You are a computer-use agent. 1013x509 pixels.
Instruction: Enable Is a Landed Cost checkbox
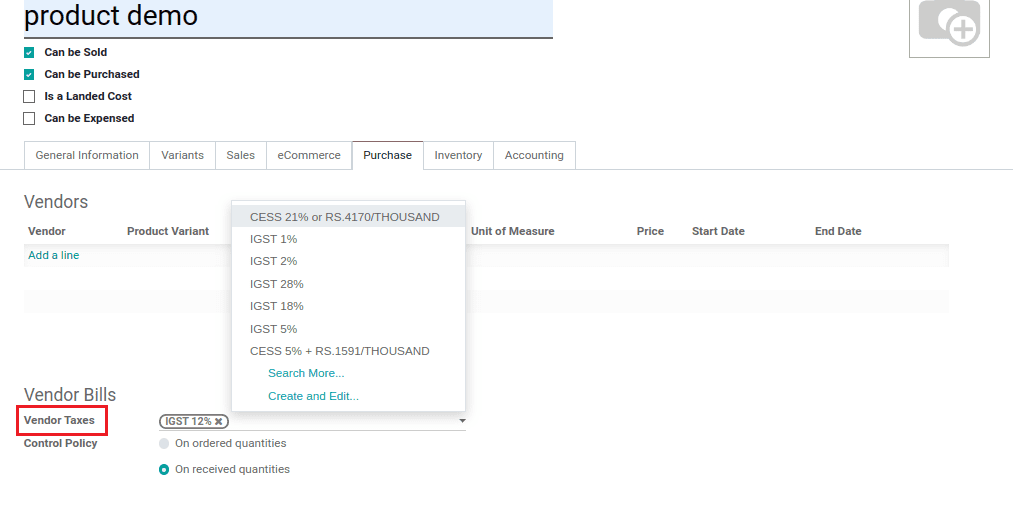coord(29,96)
